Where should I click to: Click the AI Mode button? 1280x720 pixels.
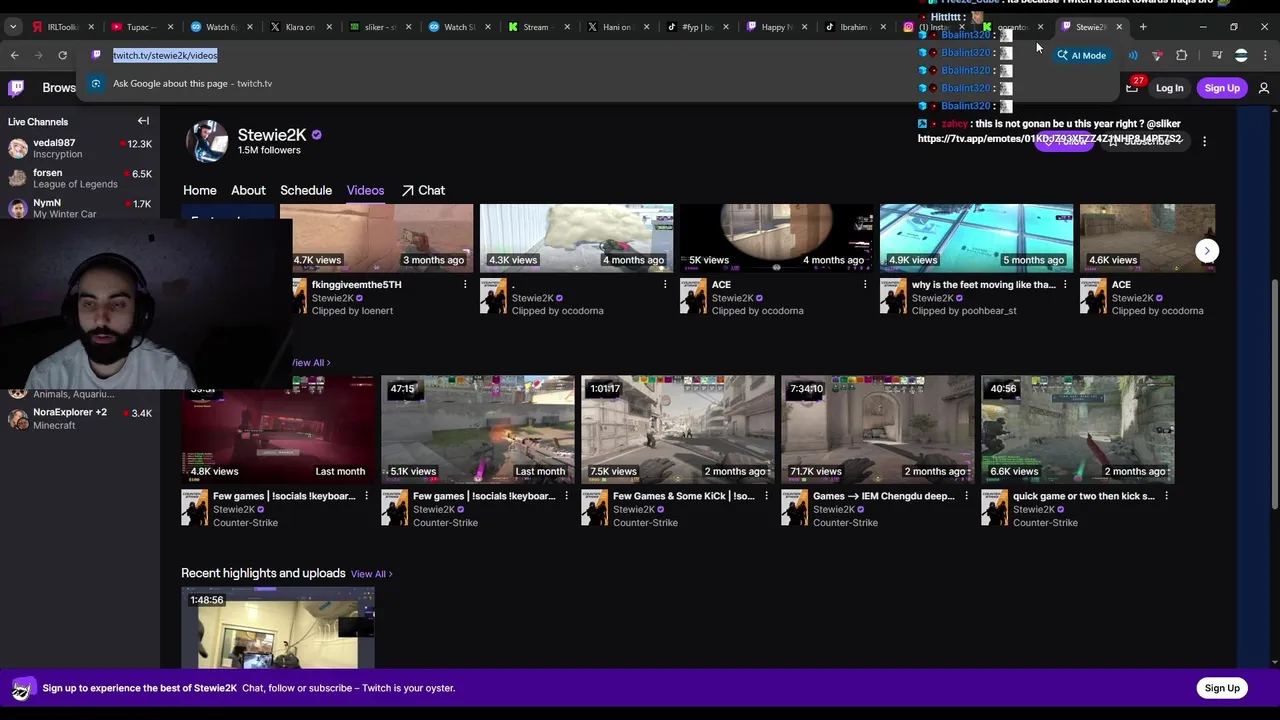[x=1081, y=55]
